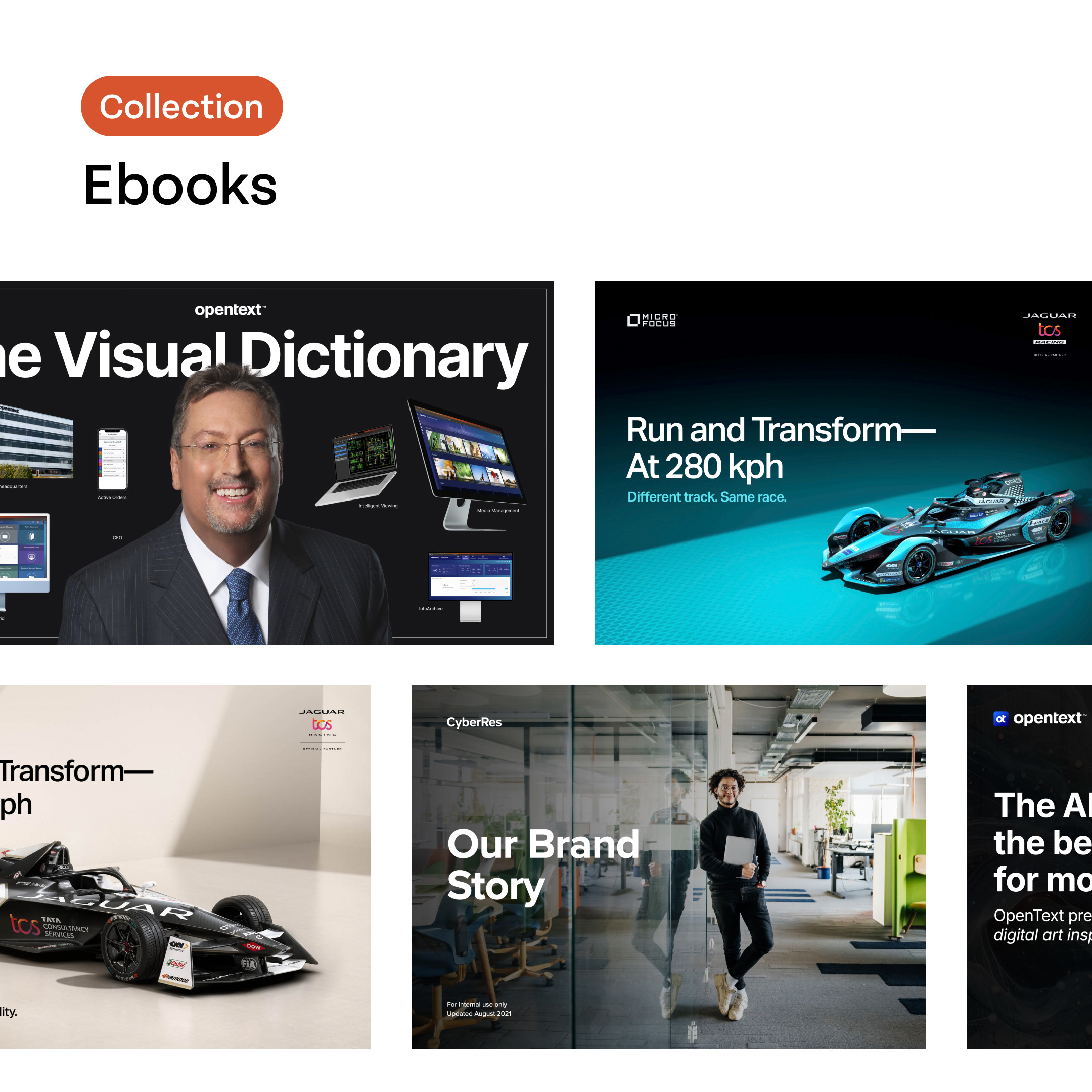Click the Jaguar TCS Racing logo on beige cover
This screenshot has height=1092, width=1092.
pyautogui.click(x=322, y=729)
